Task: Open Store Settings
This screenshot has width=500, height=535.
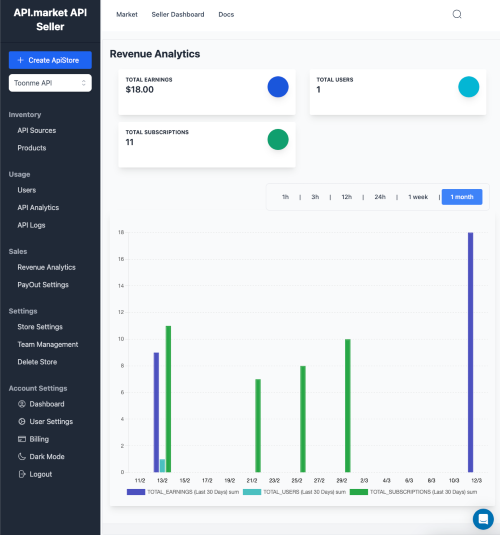Action: [x=40, y=327]
